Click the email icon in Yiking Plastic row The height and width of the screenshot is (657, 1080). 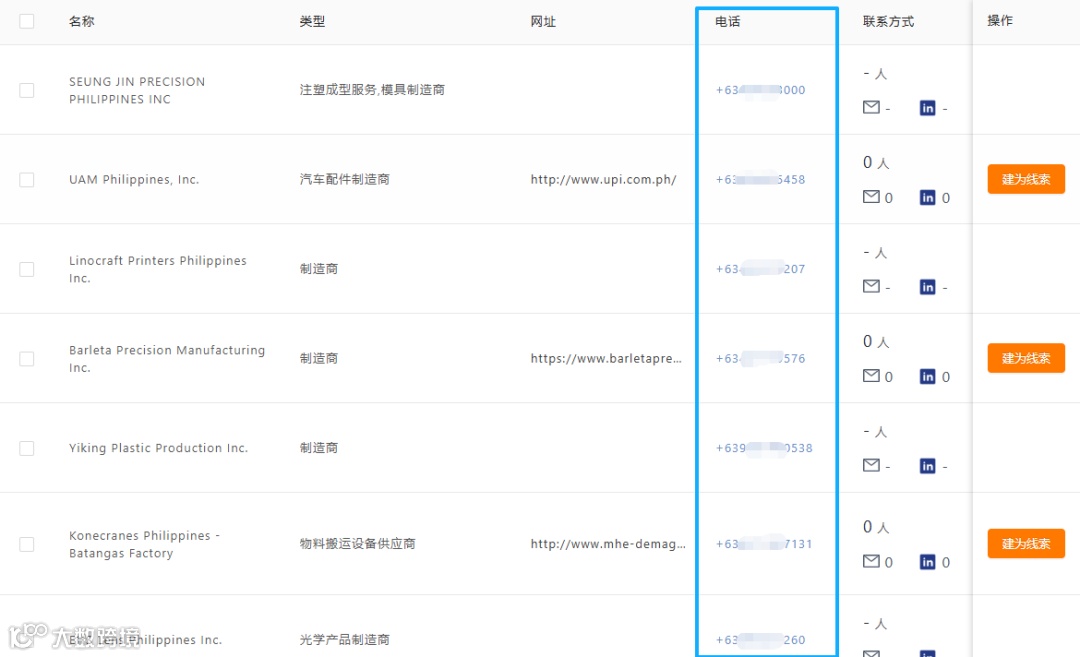[871, 466]
